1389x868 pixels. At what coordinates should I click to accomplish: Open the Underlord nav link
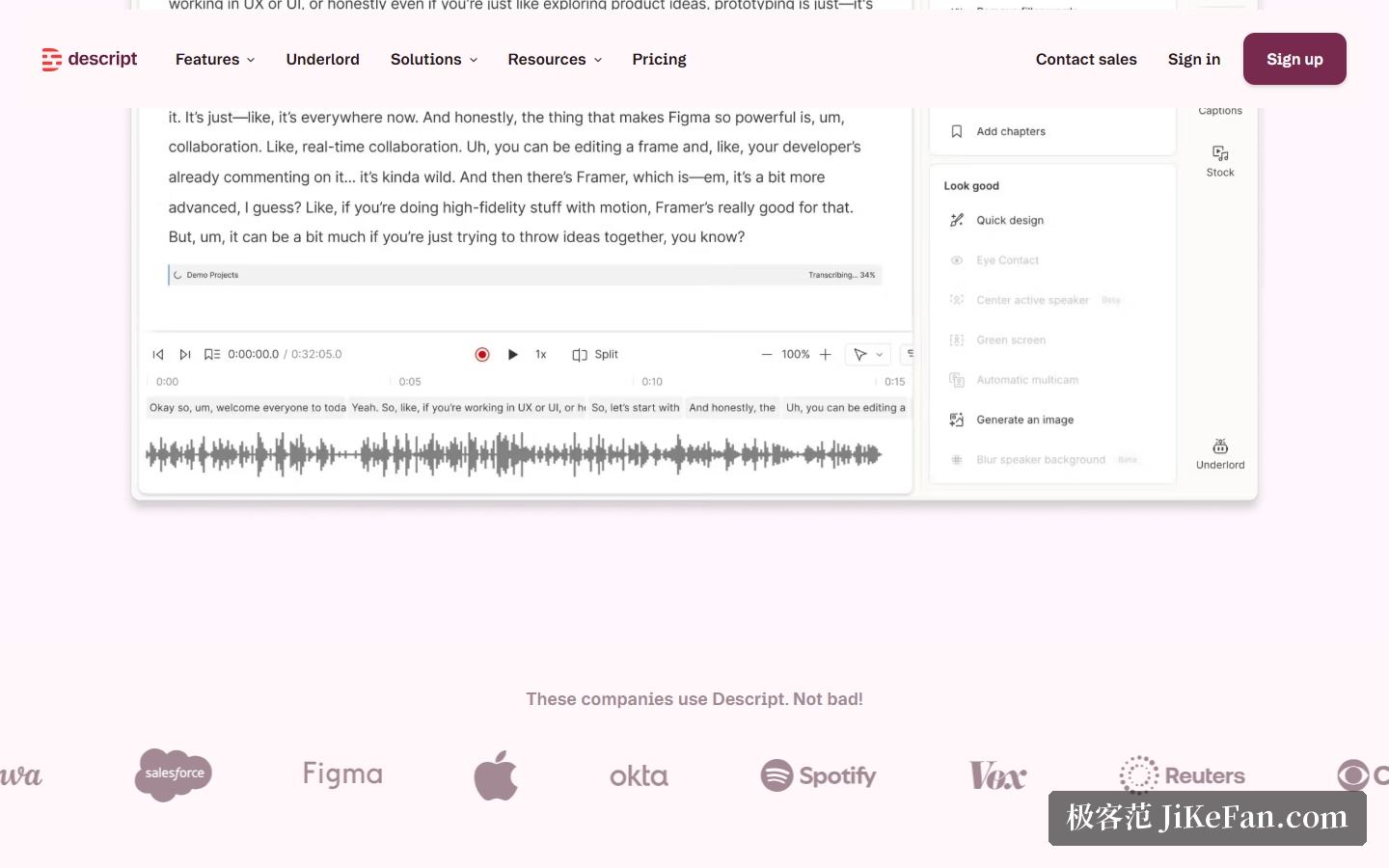pyautogui.click(x=323, y=59)
